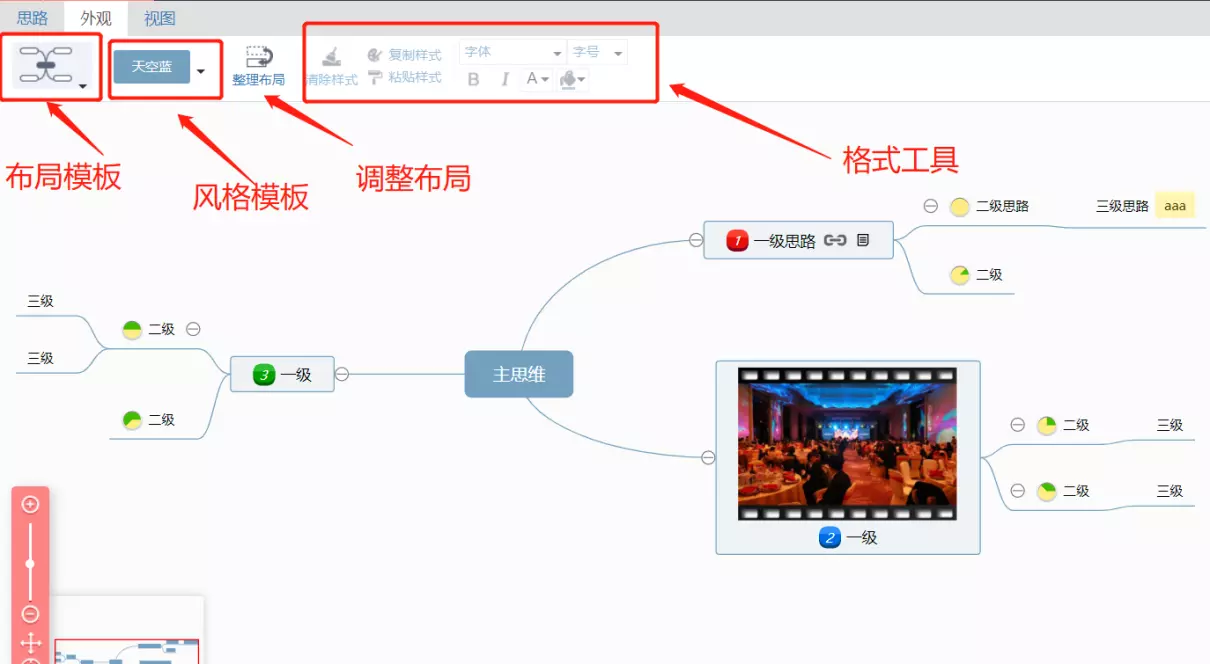The width and height of the screenshot is (1210, 664).
Task: Click the zoom in plus icon
Action: (30, 504)
